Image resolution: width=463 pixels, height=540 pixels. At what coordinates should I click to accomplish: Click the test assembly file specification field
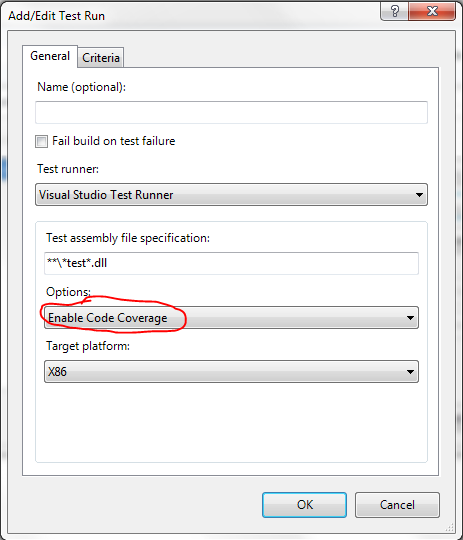tap(232, 263)
